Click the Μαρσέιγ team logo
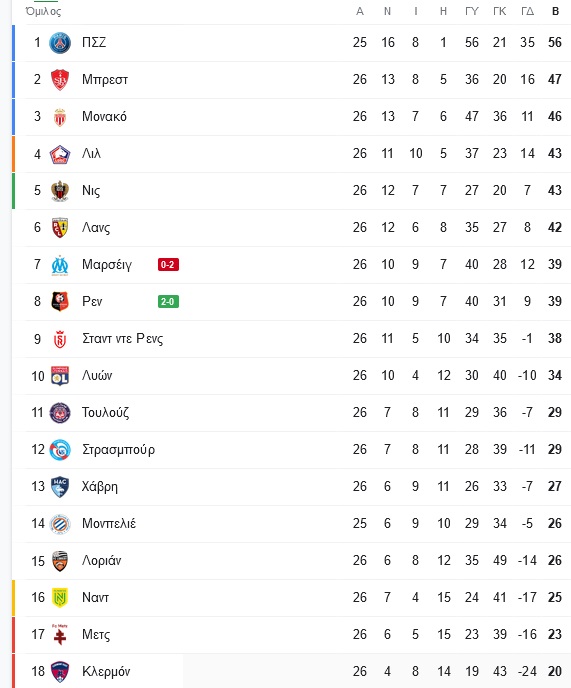Screen dimensions: 571x688 point(60,265)
